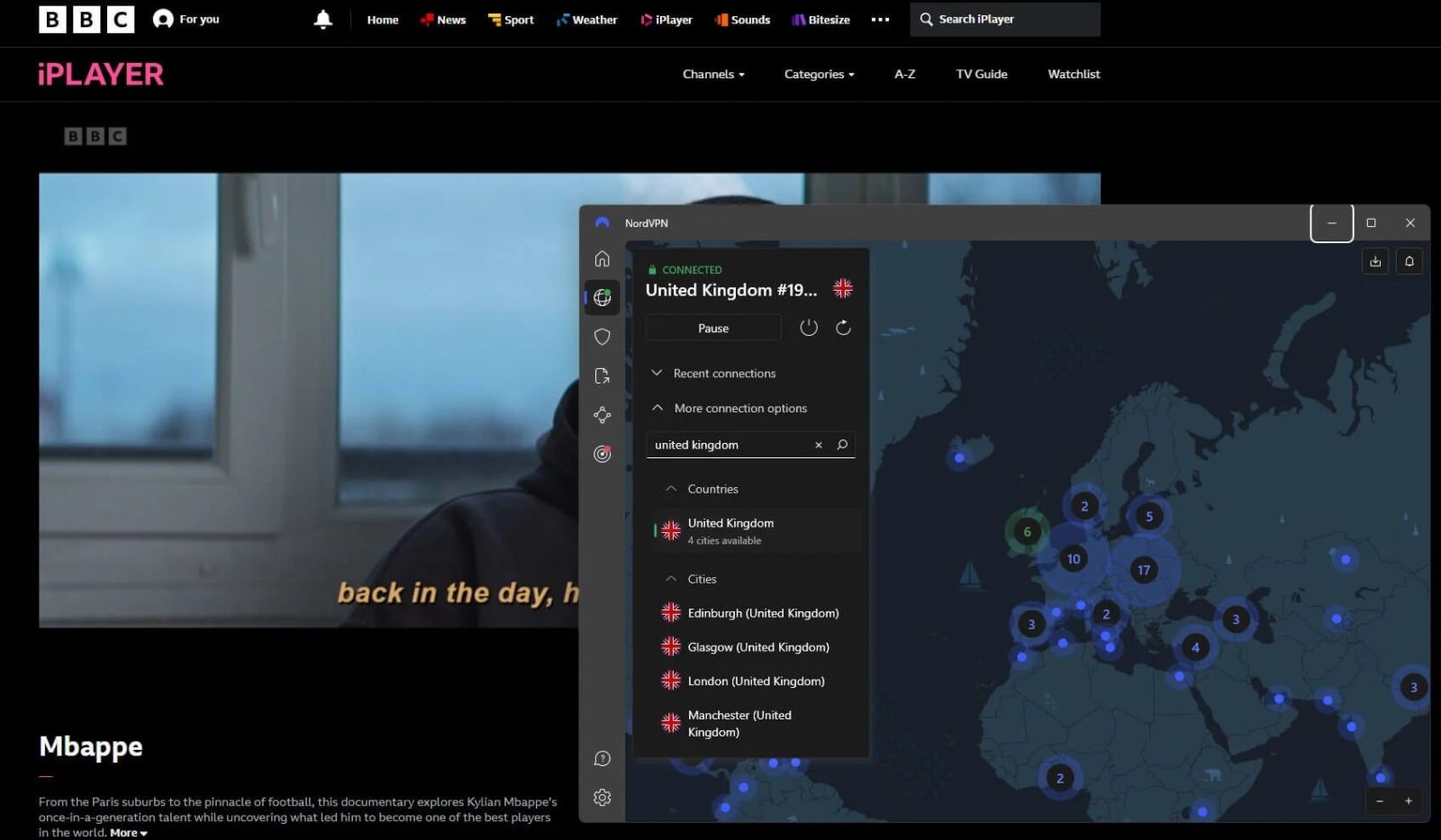The width and height of the screenshot is (1441, 840).
Task: Pause the VPN connection
Action: click(x=713, y=328)
